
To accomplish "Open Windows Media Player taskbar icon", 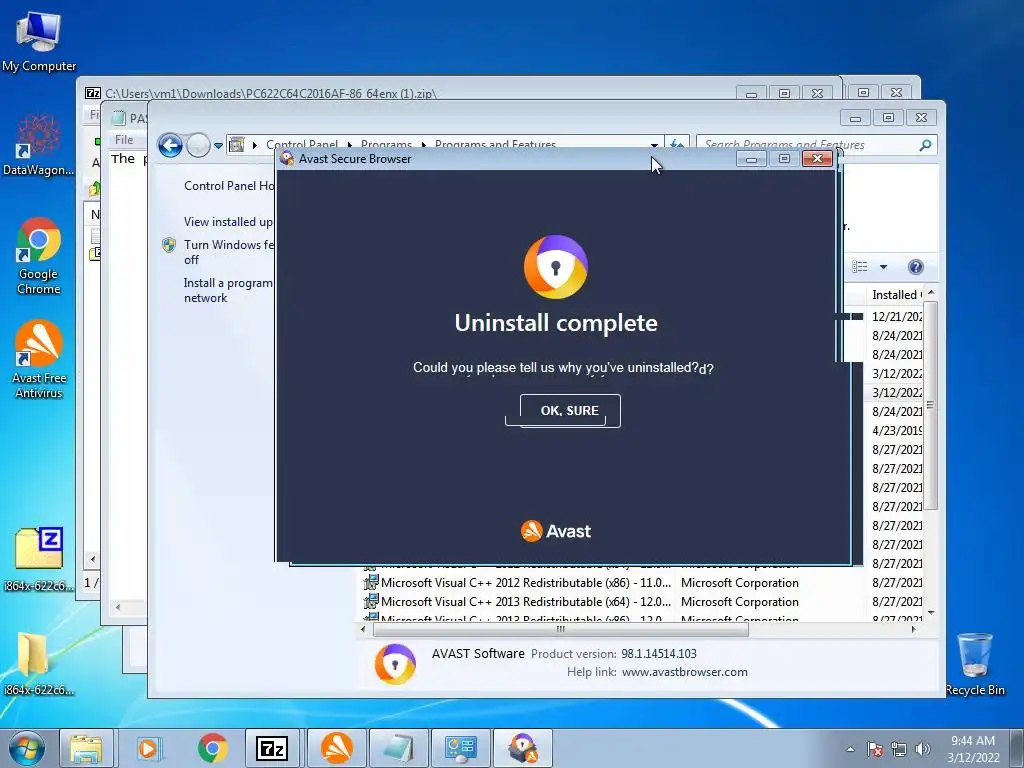I will pyautogui.click(x=148, y=748).
